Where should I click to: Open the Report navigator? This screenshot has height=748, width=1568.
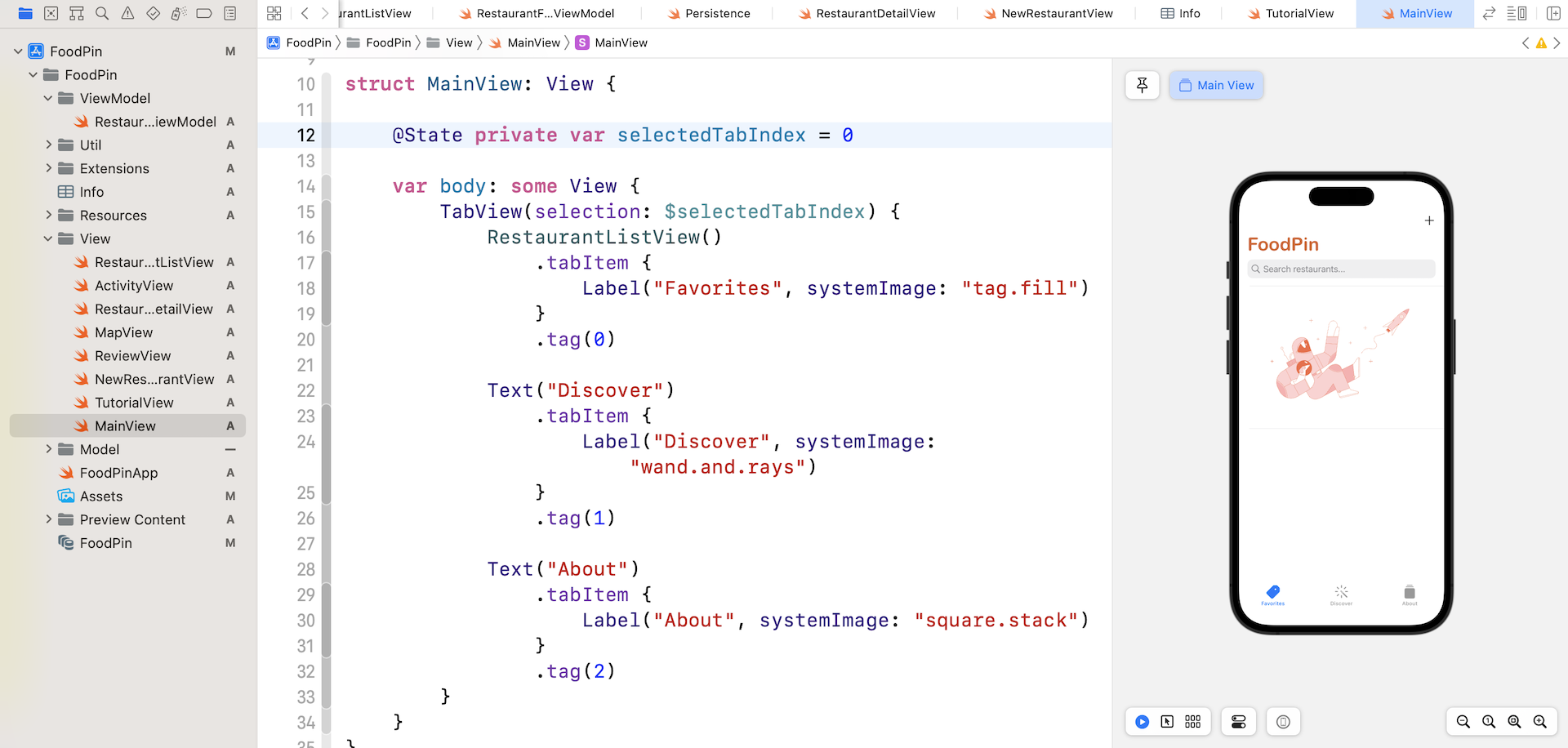point(229,13)
